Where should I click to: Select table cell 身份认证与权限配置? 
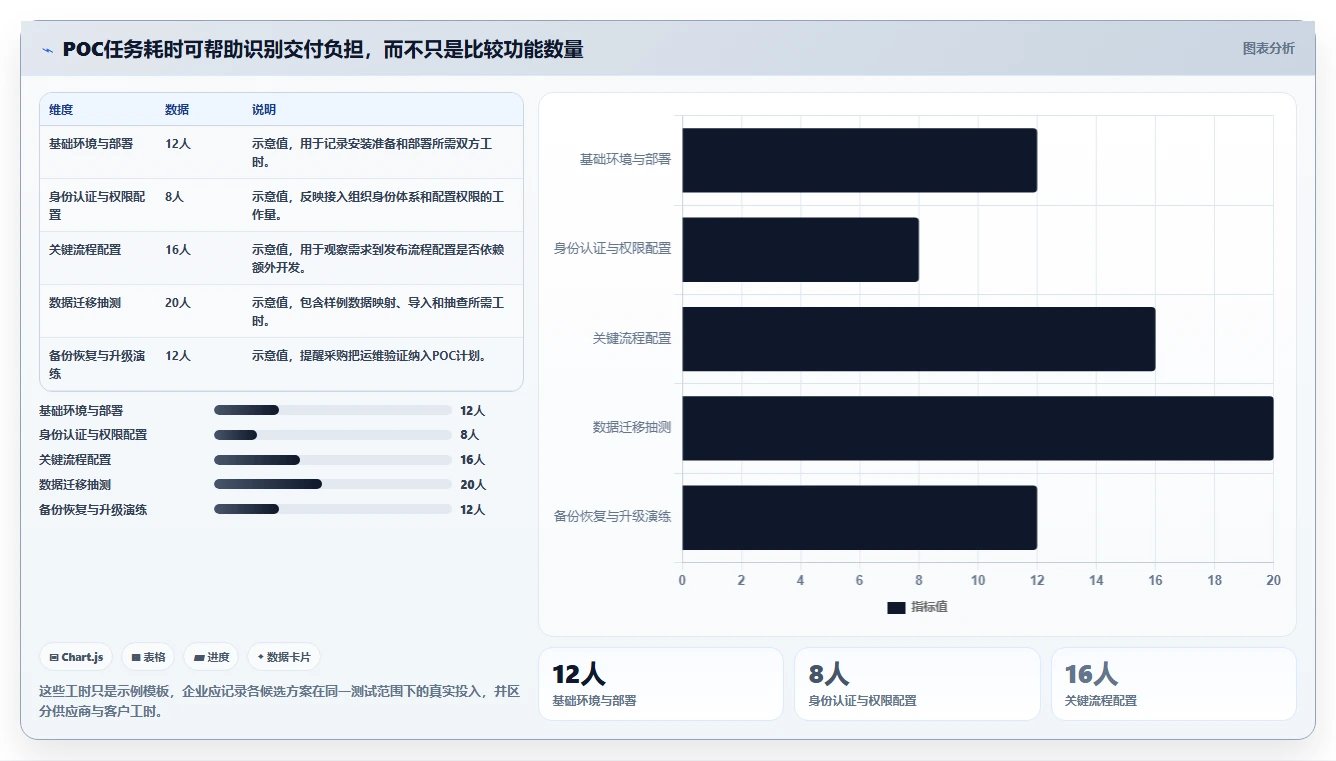click(98, 206)
